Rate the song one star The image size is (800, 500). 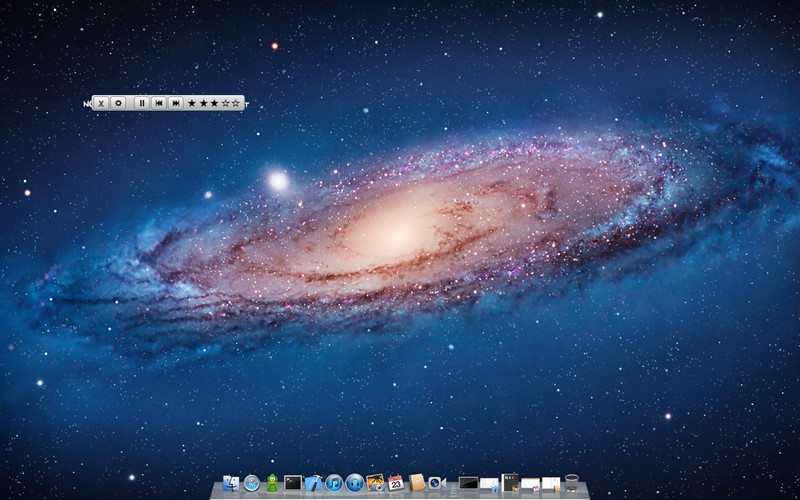point(192,103)
